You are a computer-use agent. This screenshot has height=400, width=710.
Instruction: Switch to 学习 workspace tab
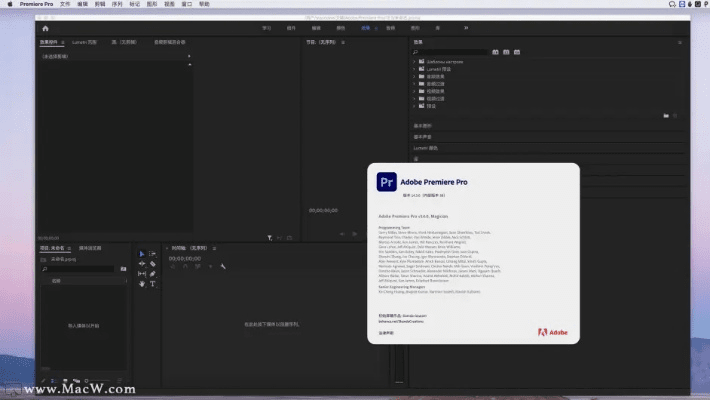click(x=266, y=28)
